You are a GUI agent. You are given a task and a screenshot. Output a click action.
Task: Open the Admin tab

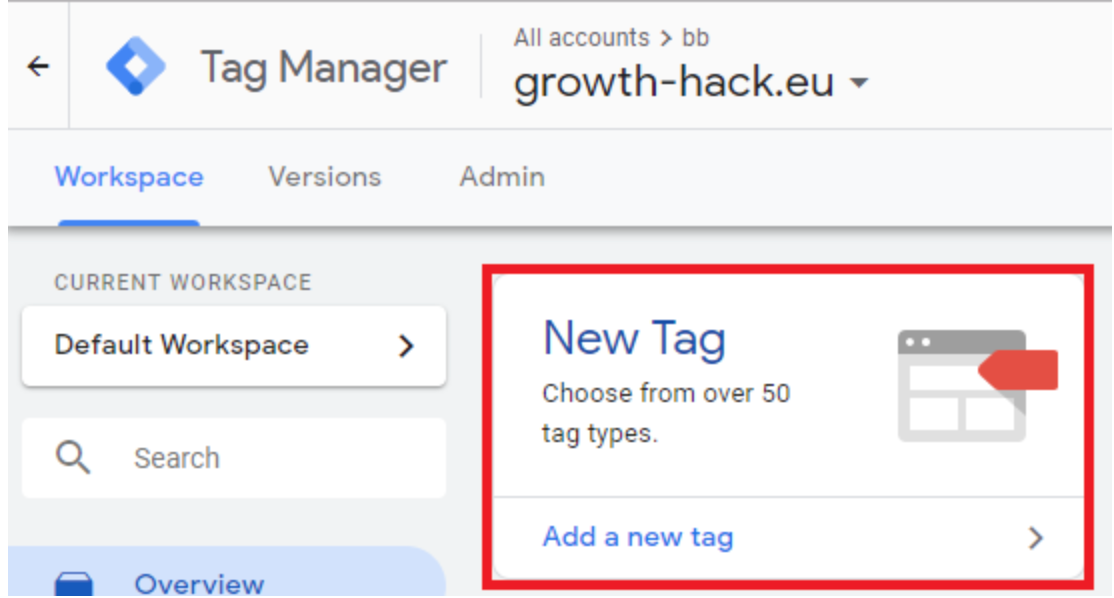click(x=502, y=177)
